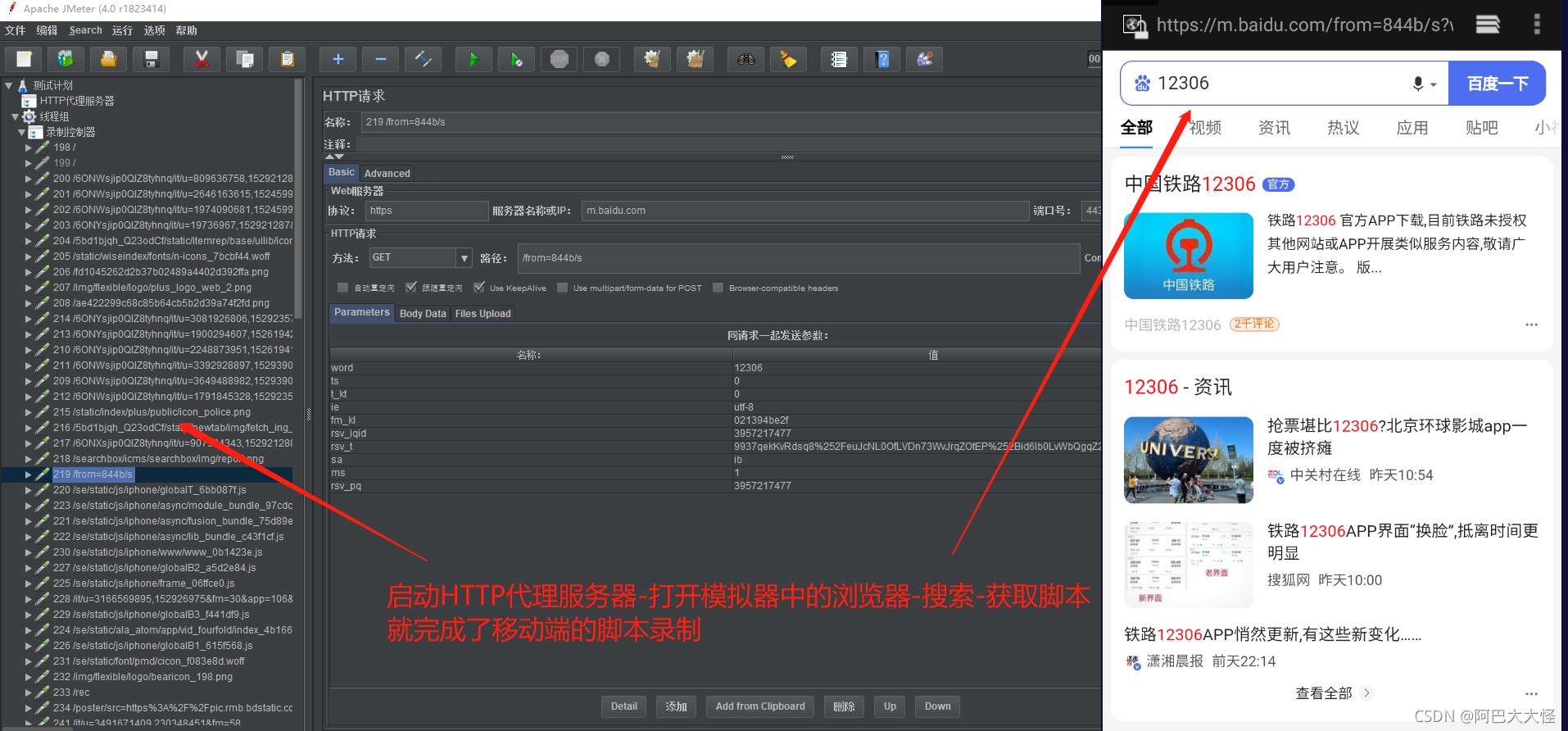1568x731 pixels.
Task: Click the Detail button
Action: (x=623, y=706)
